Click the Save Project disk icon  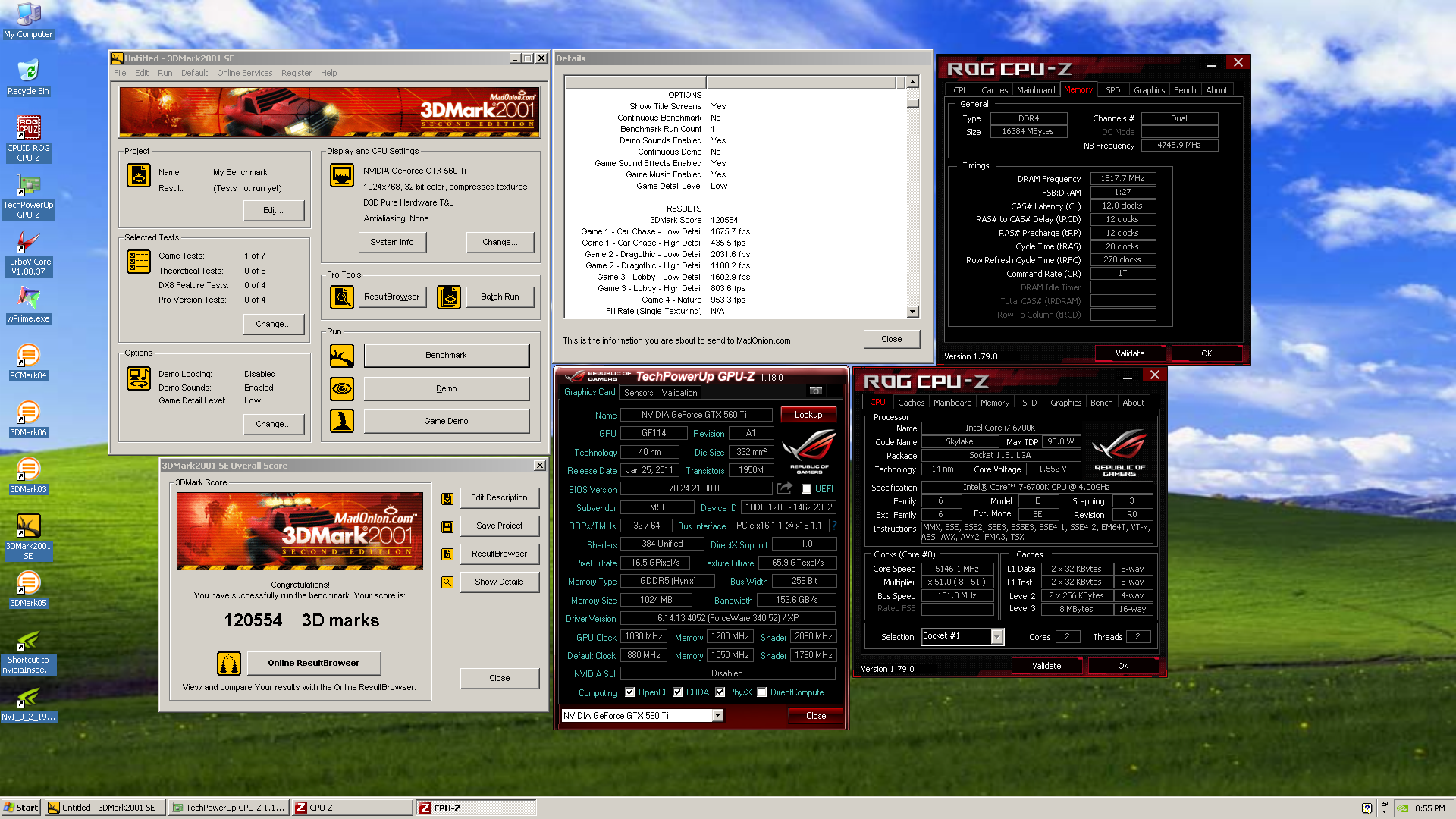pos(447,526)
